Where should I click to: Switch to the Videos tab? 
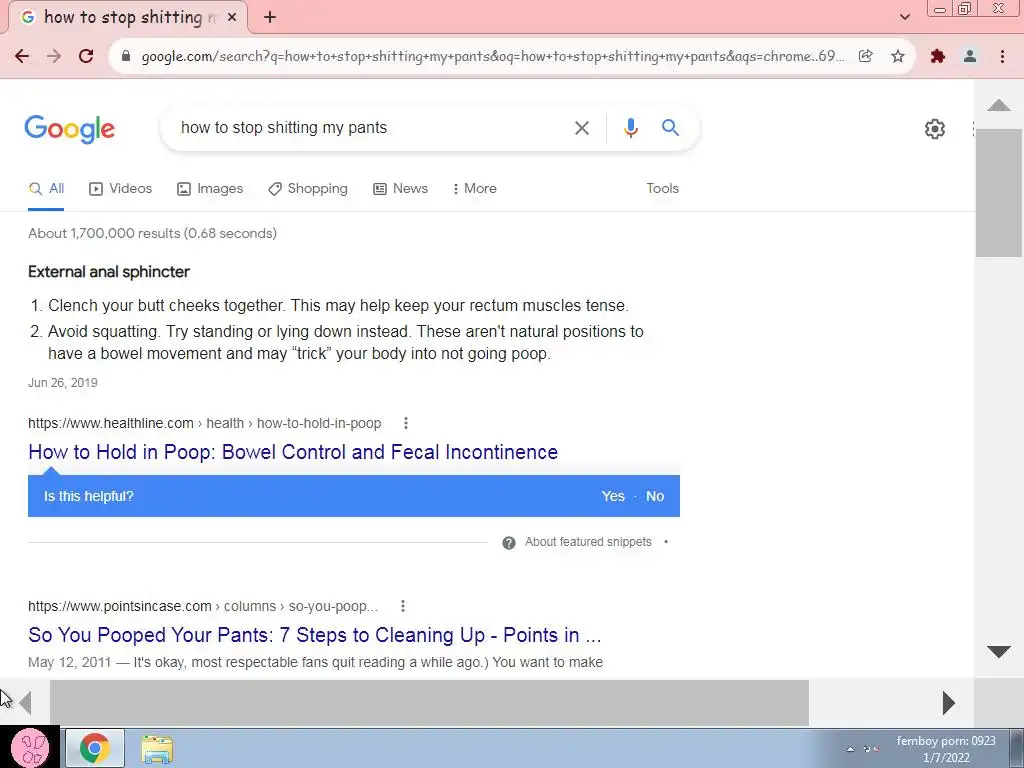coord(120,189)
